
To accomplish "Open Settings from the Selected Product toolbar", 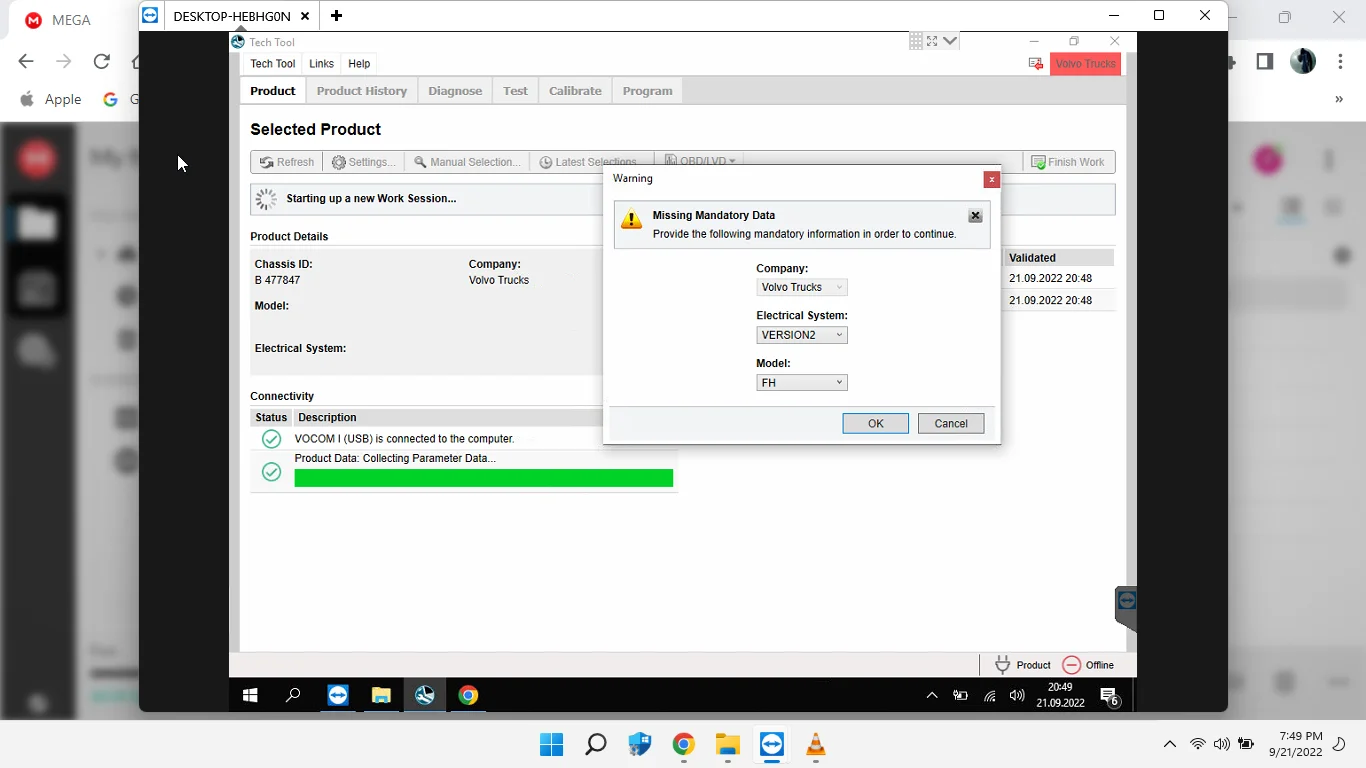I will (x=364, y=162).
